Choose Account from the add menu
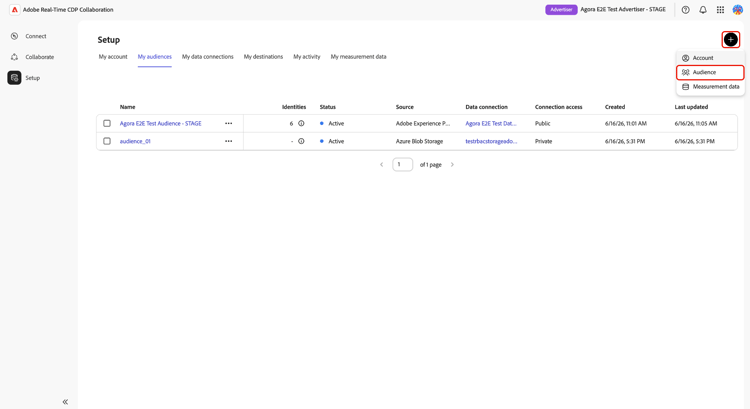750x409 pixels. [x=710, y=58]
